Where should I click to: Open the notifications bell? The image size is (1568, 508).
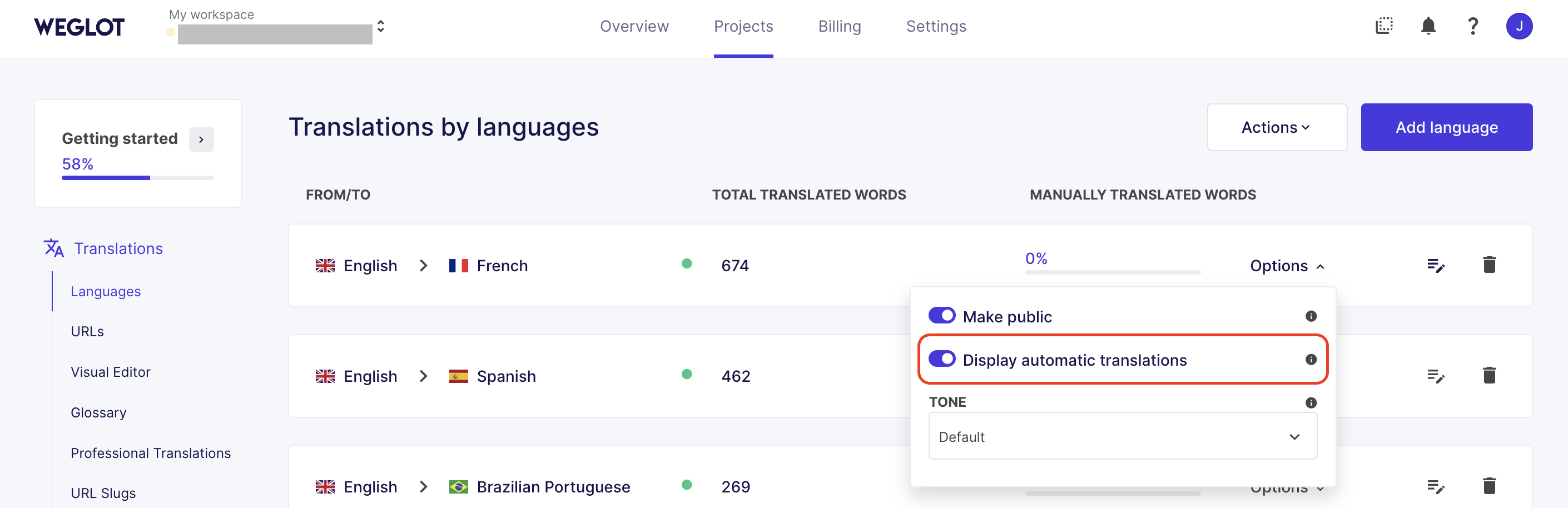pyautogui.click(x=1428, y=26)
